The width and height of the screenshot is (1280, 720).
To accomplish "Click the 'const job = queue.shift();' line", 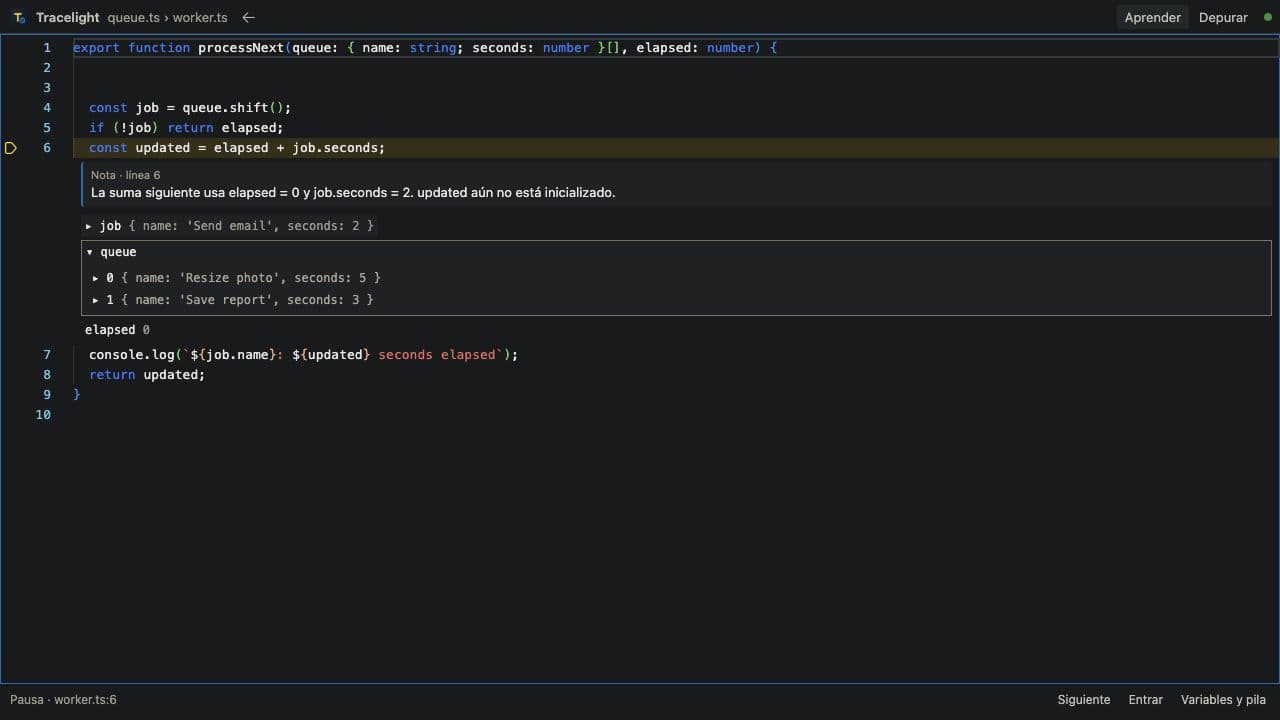I will point(190,108).
